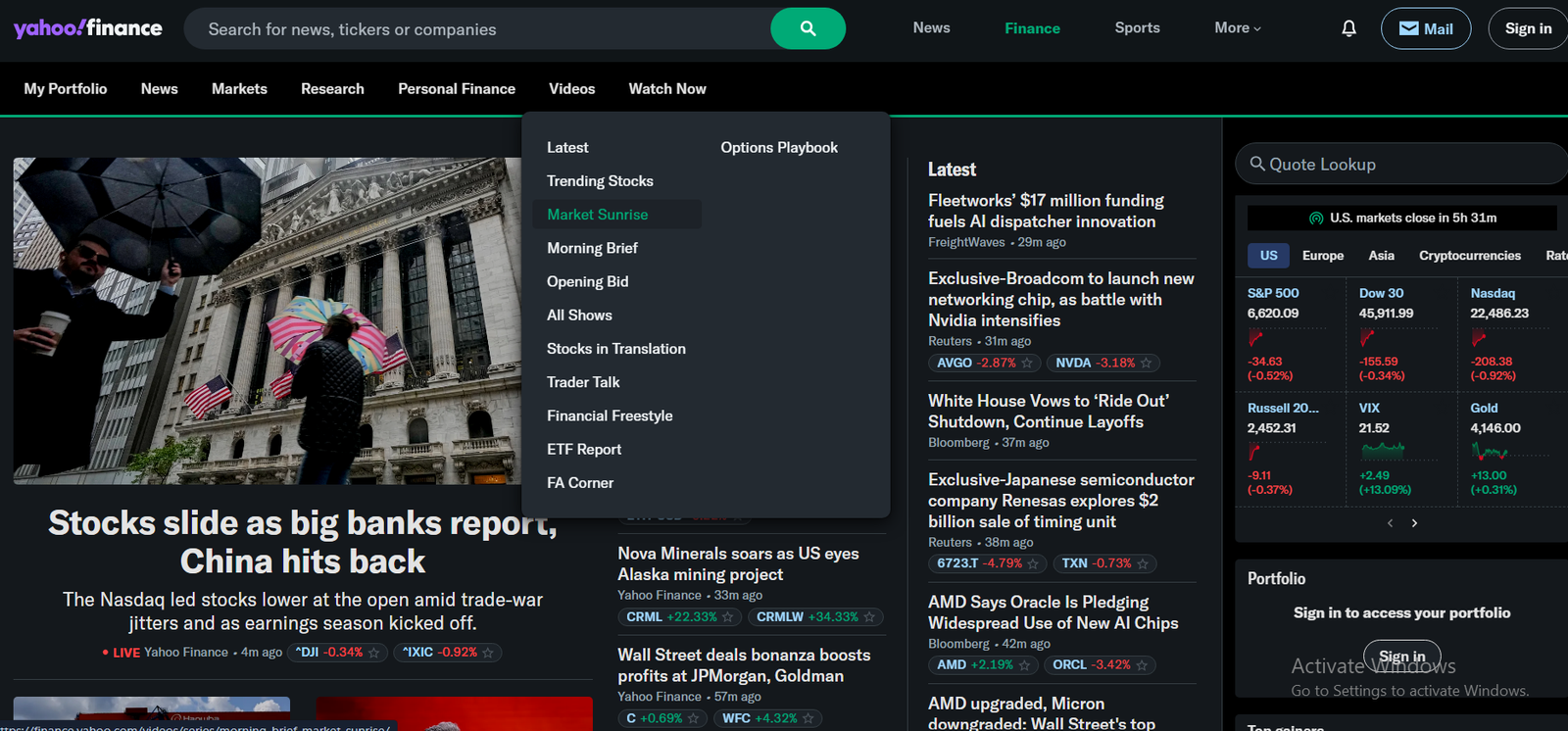Add ORCL to watchlist via star
The image size is (1568, 731).
[x=1142, y=664]
